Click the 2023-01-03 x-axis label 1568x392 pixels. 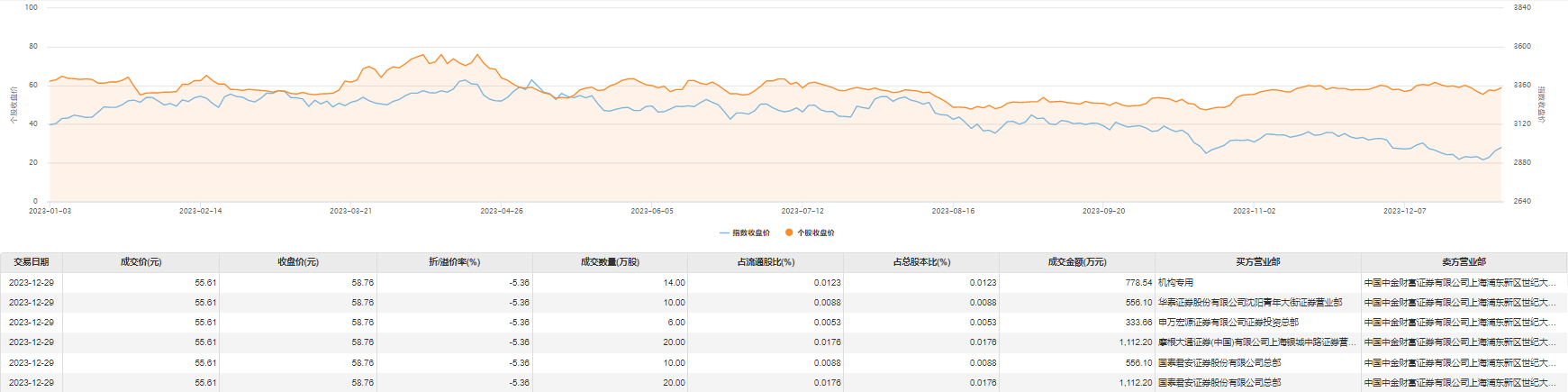tap(50, 211)
